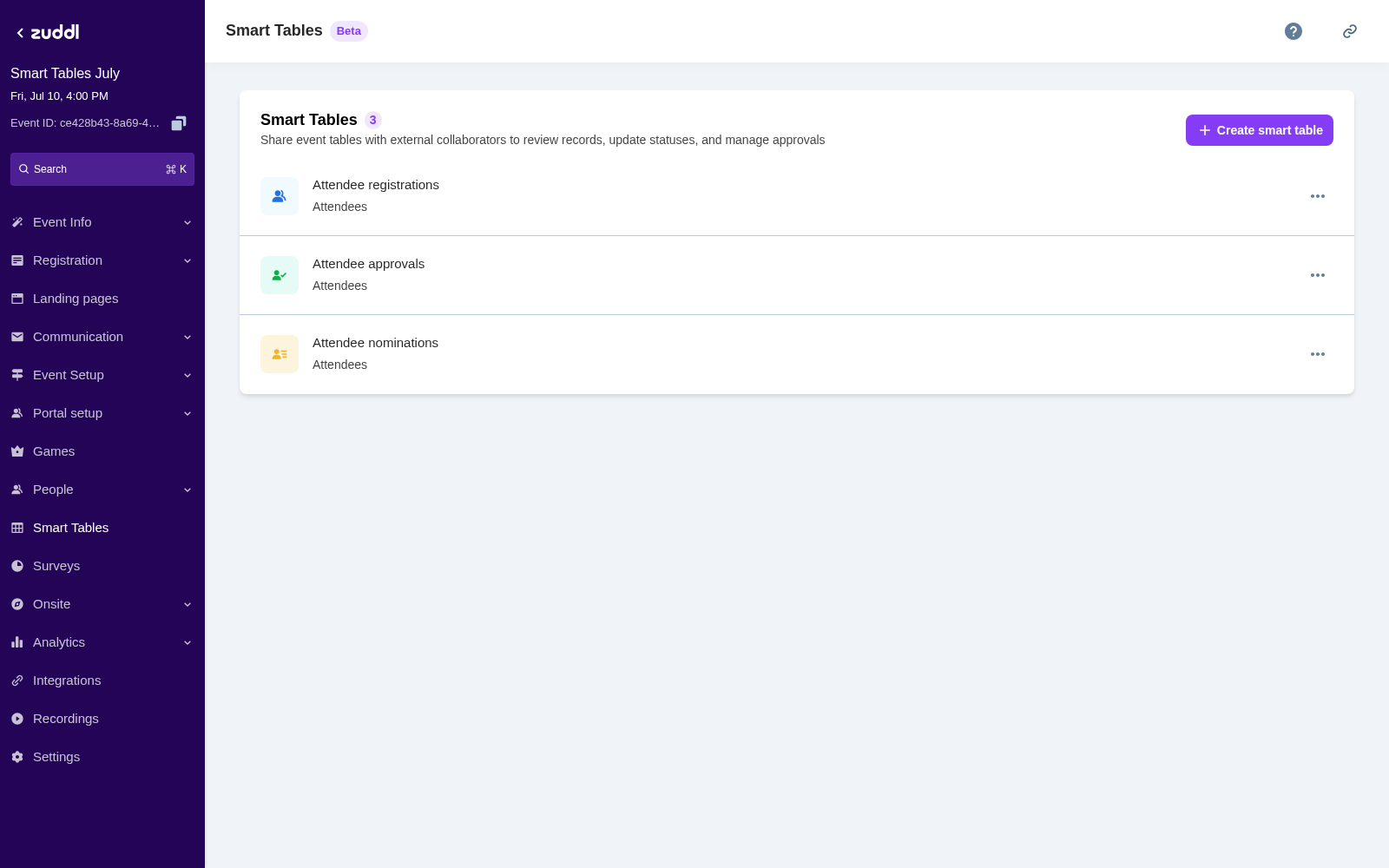Click the Settings gear icon
The height and width of the screenshot is (868, 1389).
pos(17,757)
